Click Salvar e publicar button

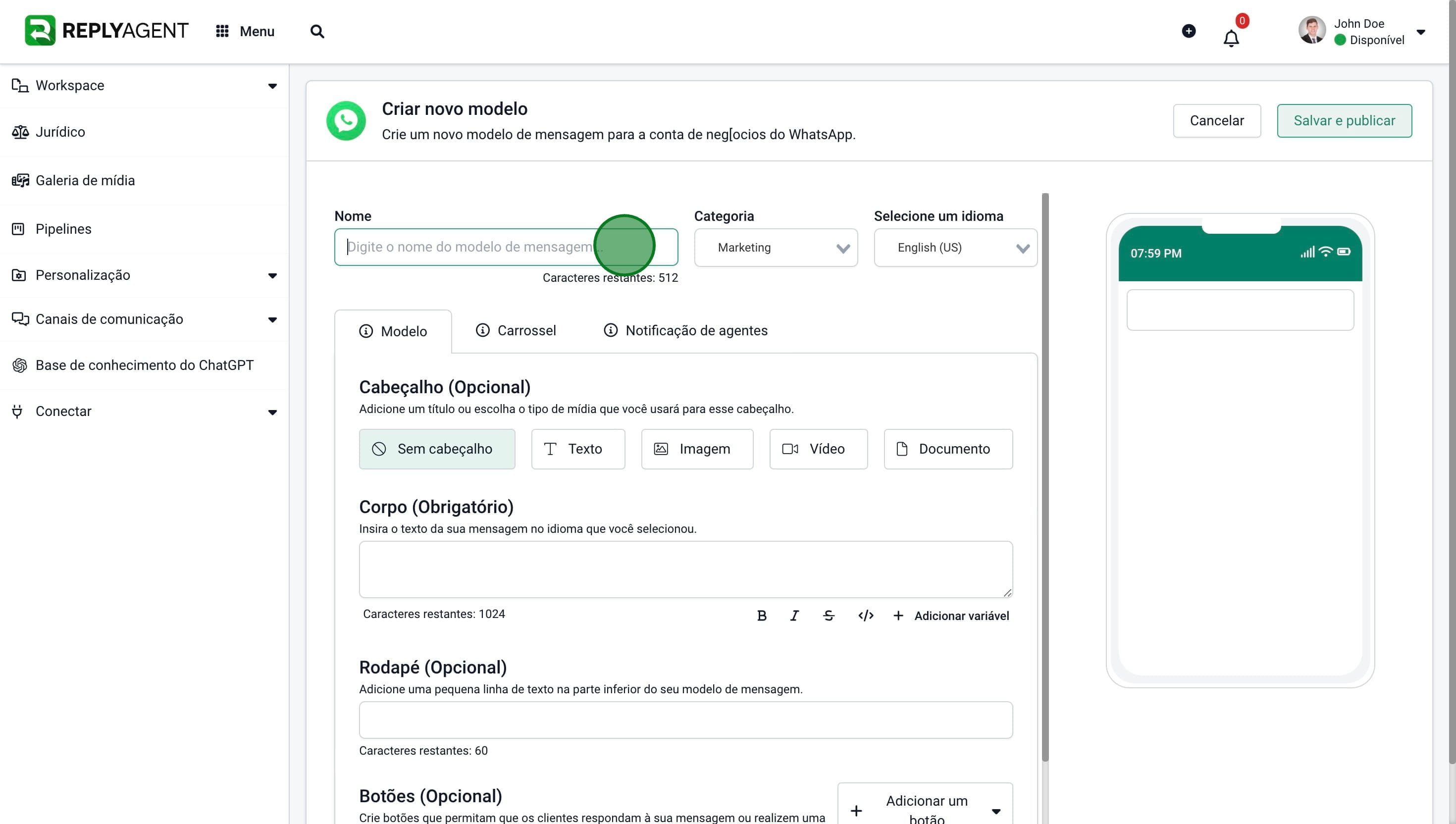tap(1344, 120)
